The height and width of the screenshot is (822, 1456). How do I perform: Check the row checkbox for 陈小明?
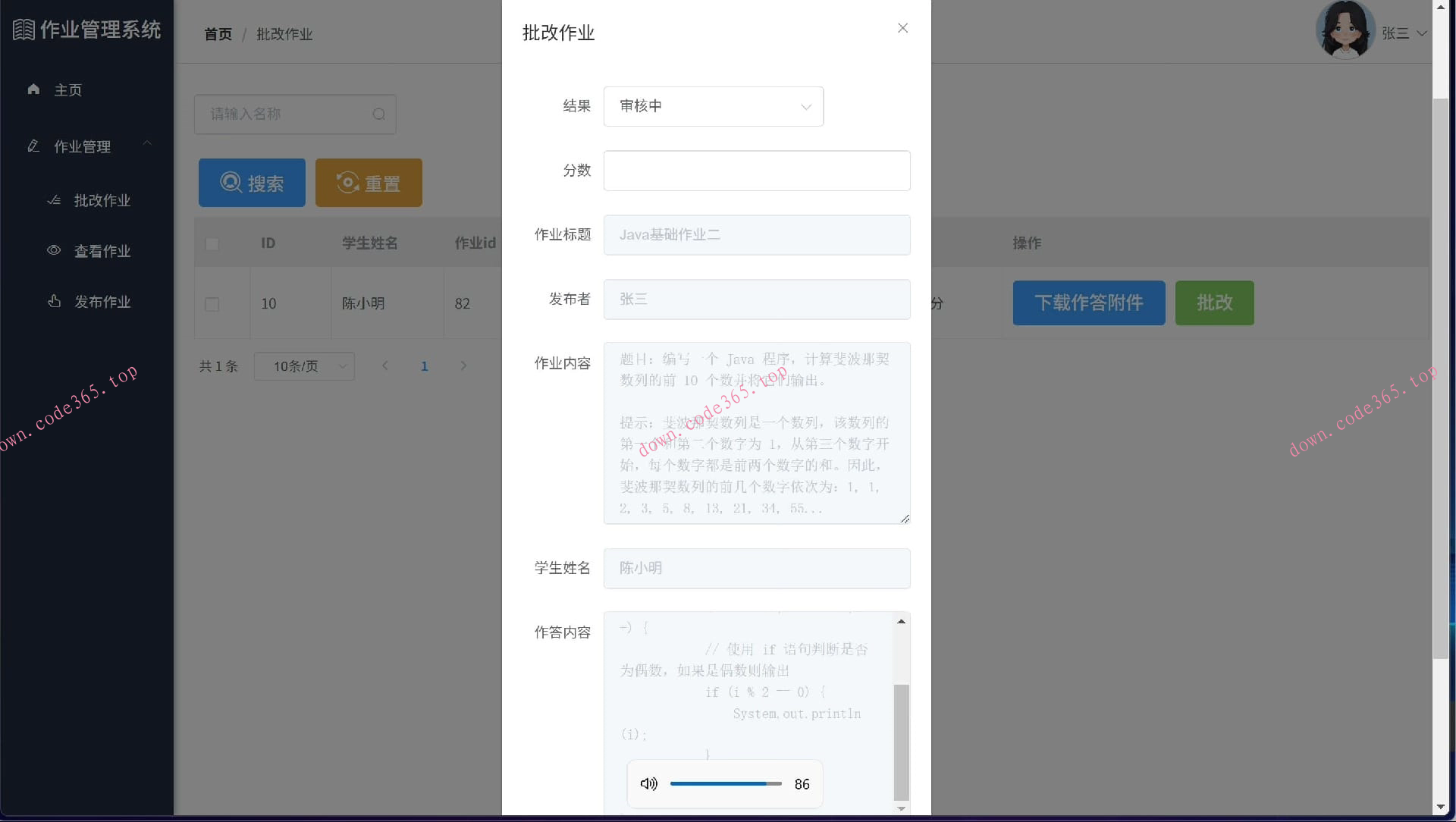point(212,304)
